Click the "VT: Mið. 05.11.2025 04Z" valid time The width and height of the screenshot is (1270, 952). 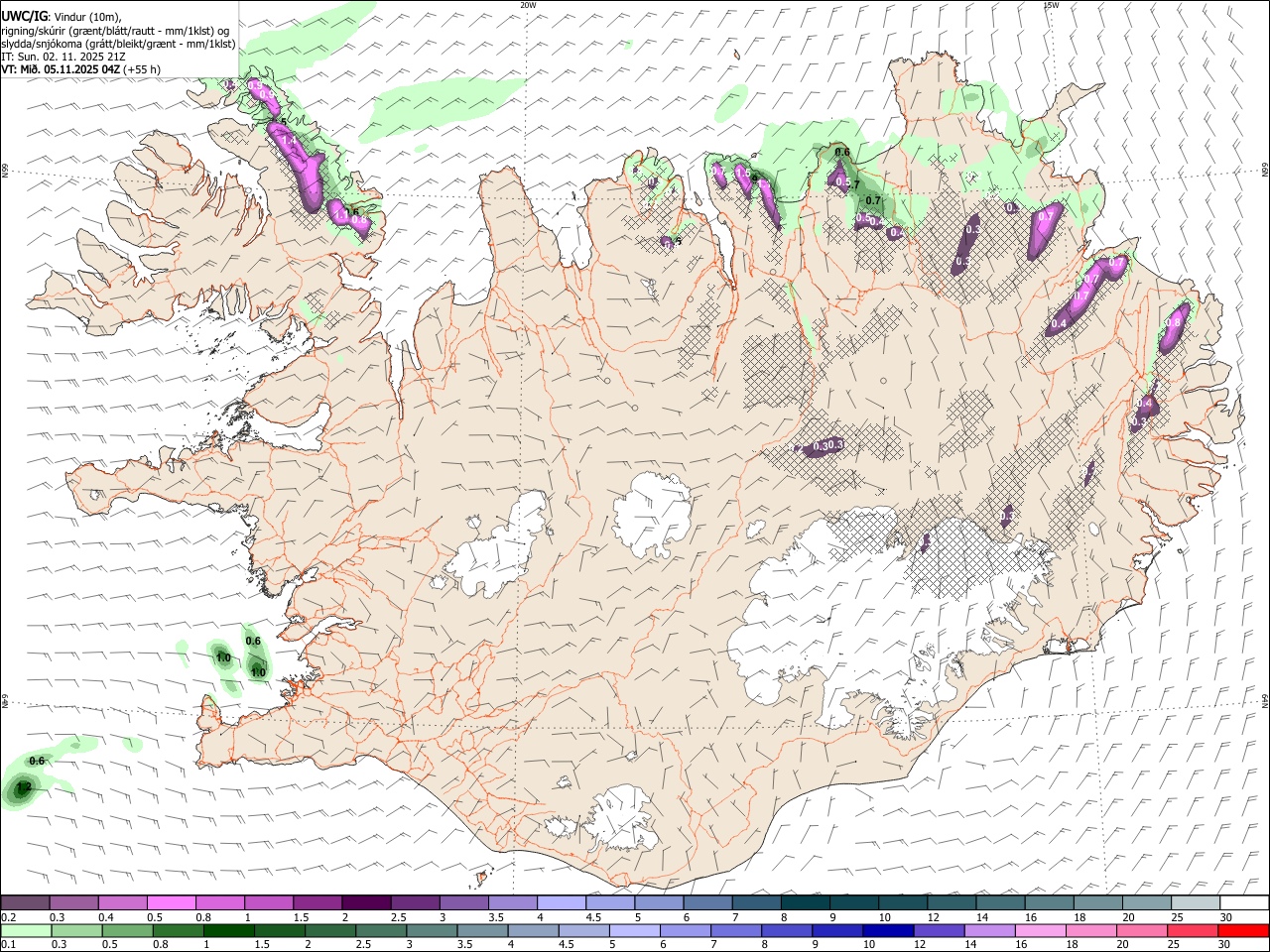tap(61, 69)
